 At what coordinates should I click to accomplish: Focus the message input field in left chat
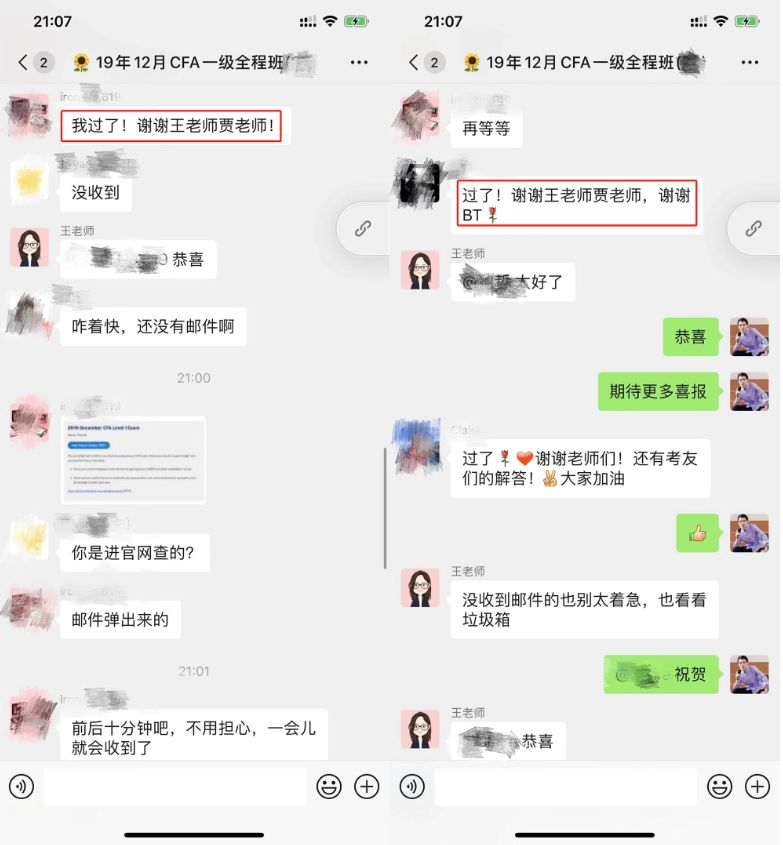click(x=175, y=787)
